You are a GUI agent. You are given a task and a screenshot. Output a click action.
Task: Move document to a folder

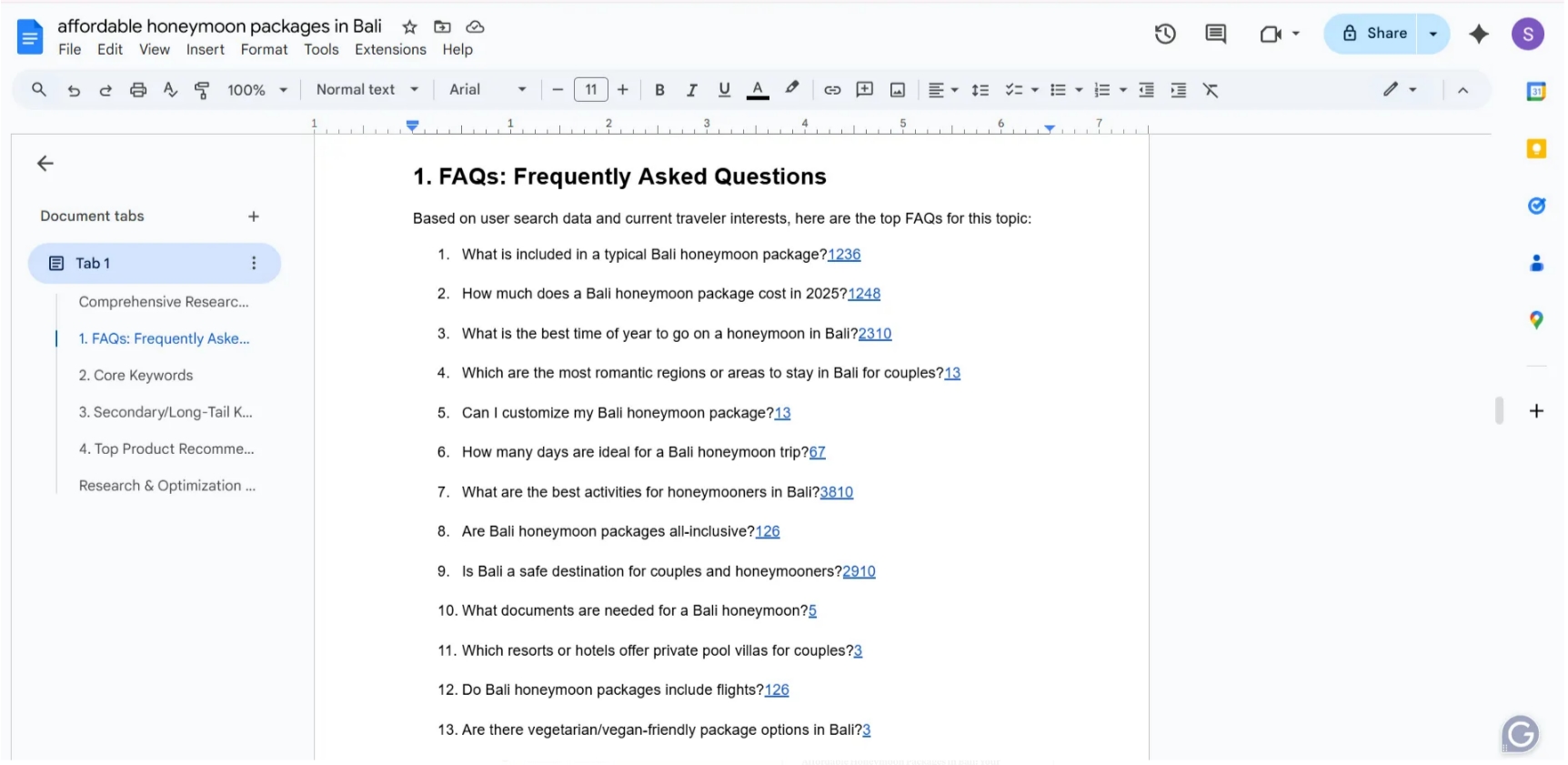pyautogui.click(x=442, y=26)
